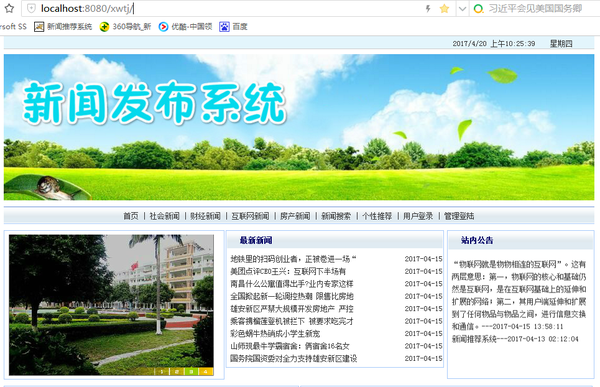The height and width of the screenshot is (387, 600).
Task: Click the green 360 search engine icon
Action: coord(478,8)
